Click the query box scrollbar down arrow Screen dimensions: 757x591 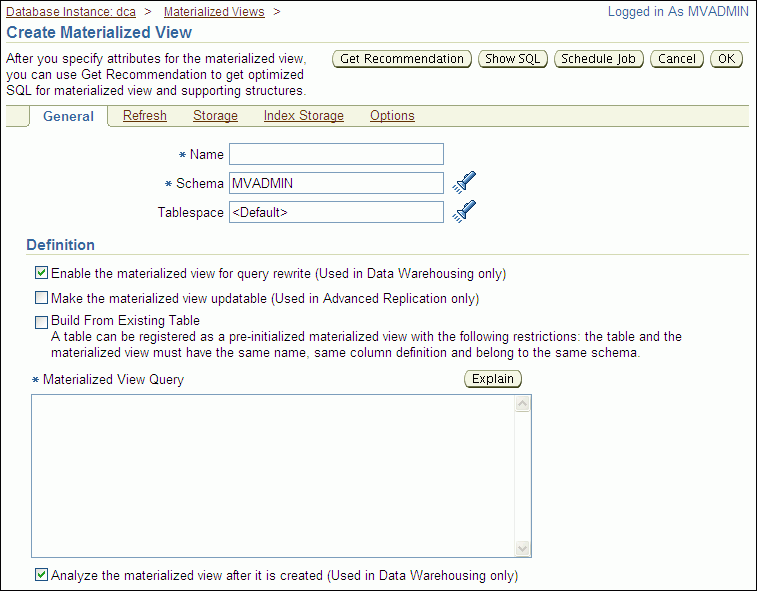click(x=521, y=549)
